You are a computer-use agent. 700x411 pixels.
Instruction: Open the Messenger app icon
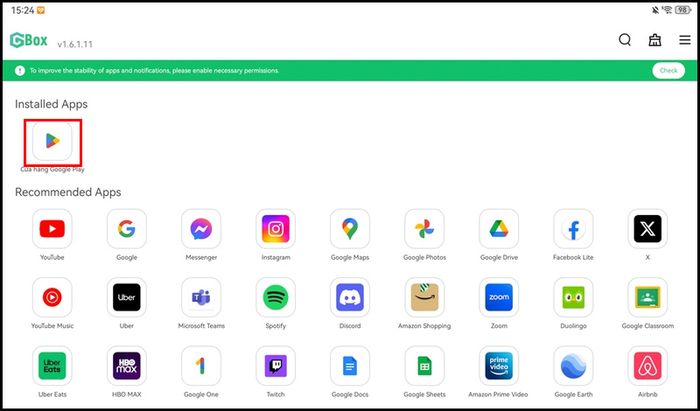[x=201, y=229]
